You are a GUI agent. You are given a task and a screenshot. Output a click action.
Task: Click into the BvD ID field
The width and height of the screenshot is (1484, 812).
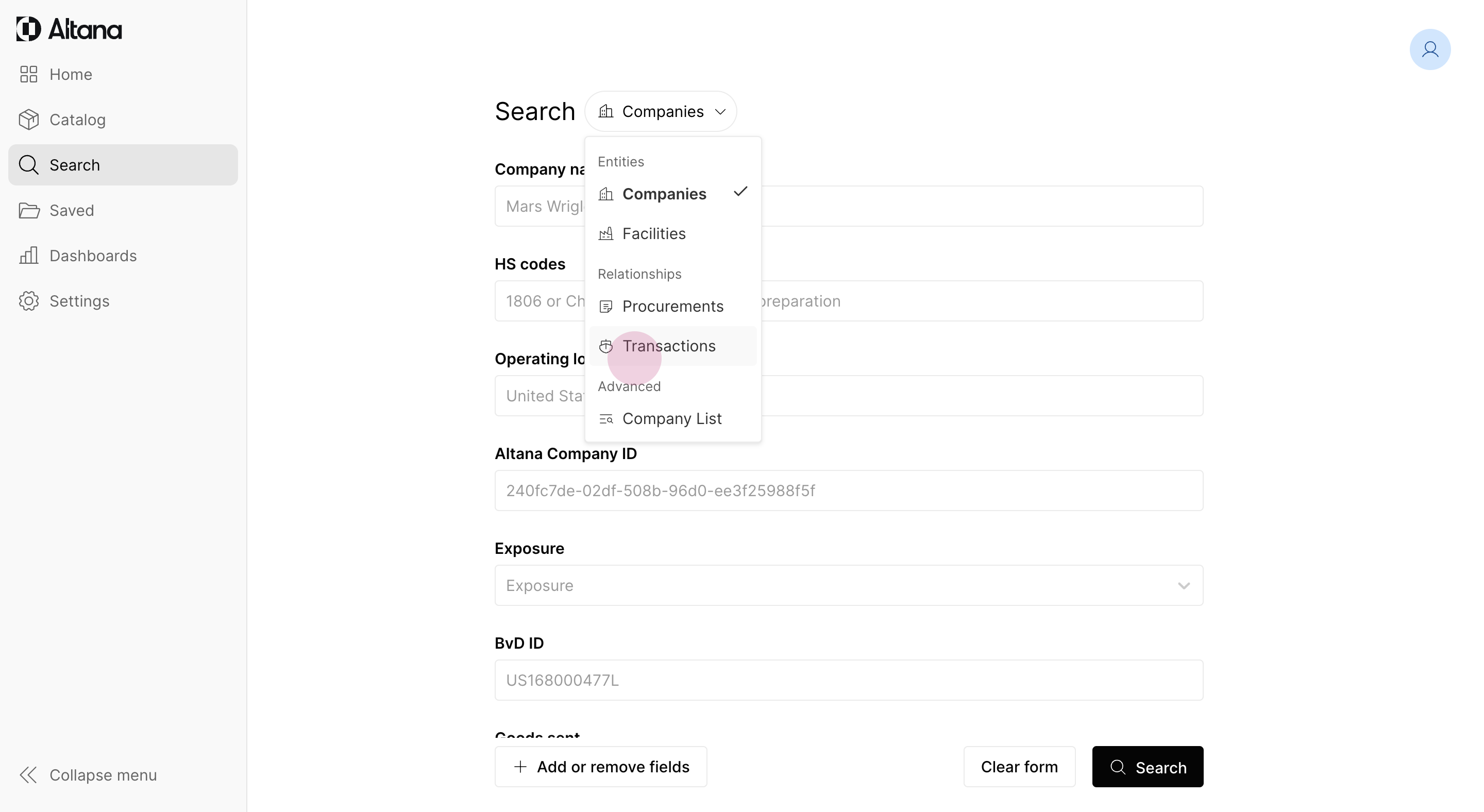[849, 680]
